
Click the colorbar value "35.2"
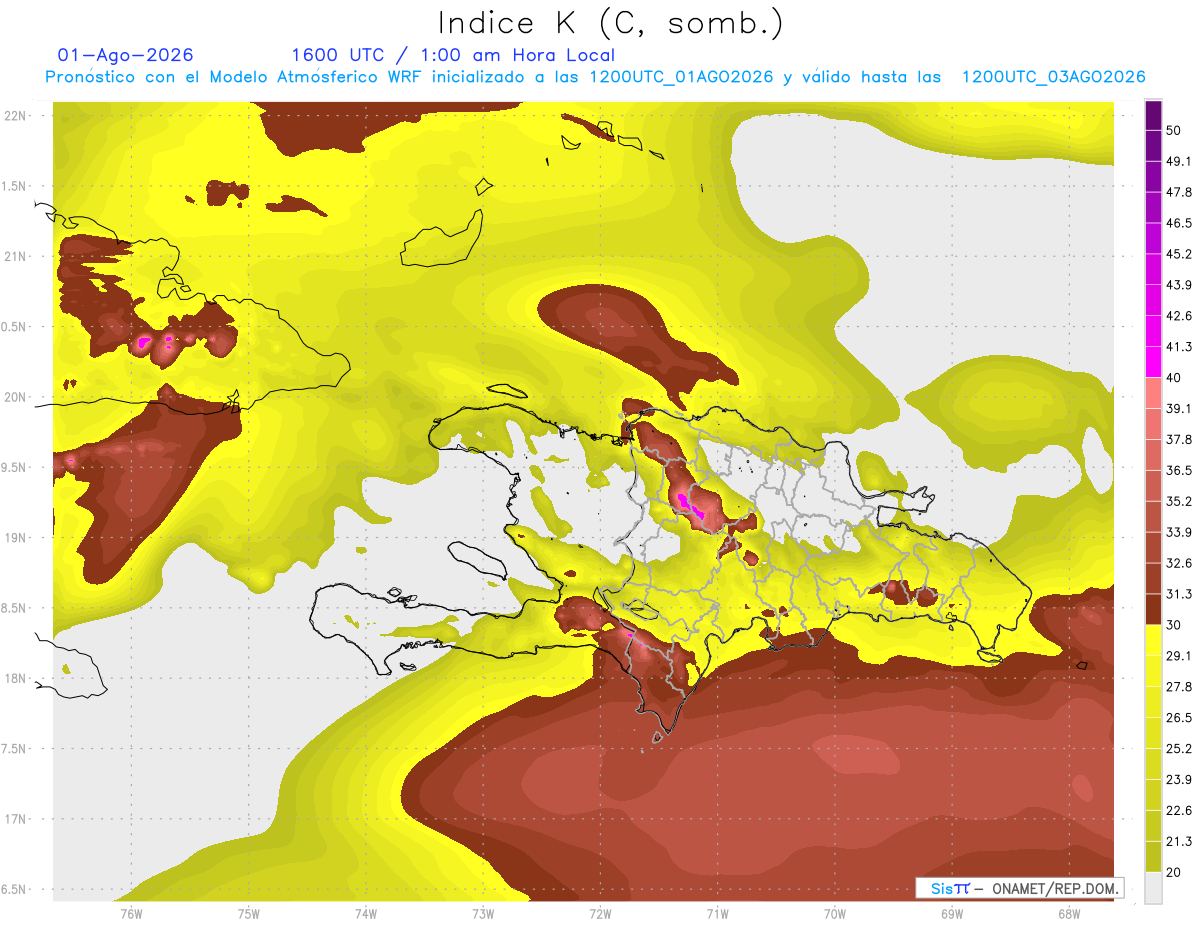click(1179, 502)
